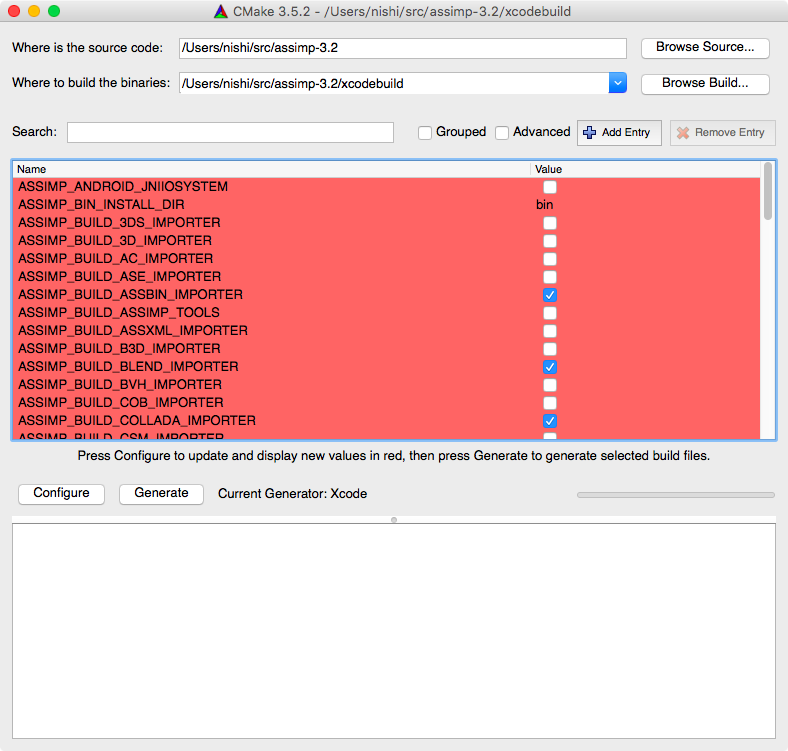Click the Add Entry button
788x751 pixels.
619,133
